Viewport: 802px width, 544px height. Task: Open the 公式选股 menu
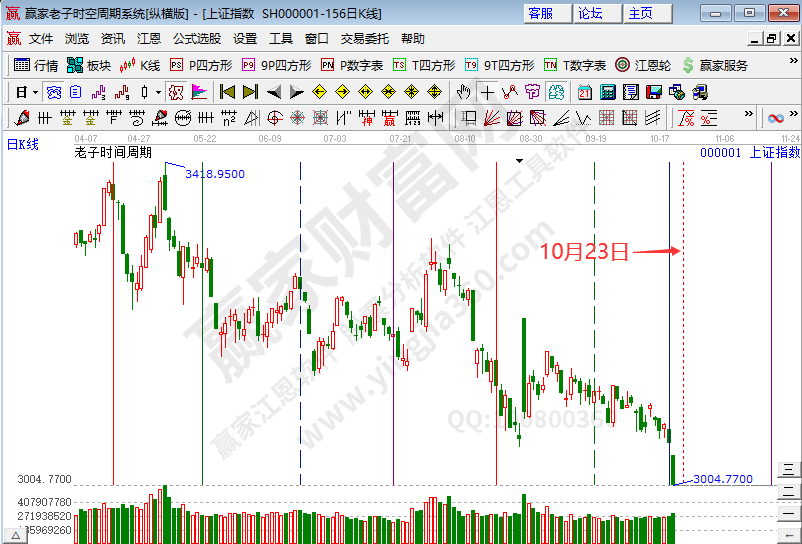point(196,38)
